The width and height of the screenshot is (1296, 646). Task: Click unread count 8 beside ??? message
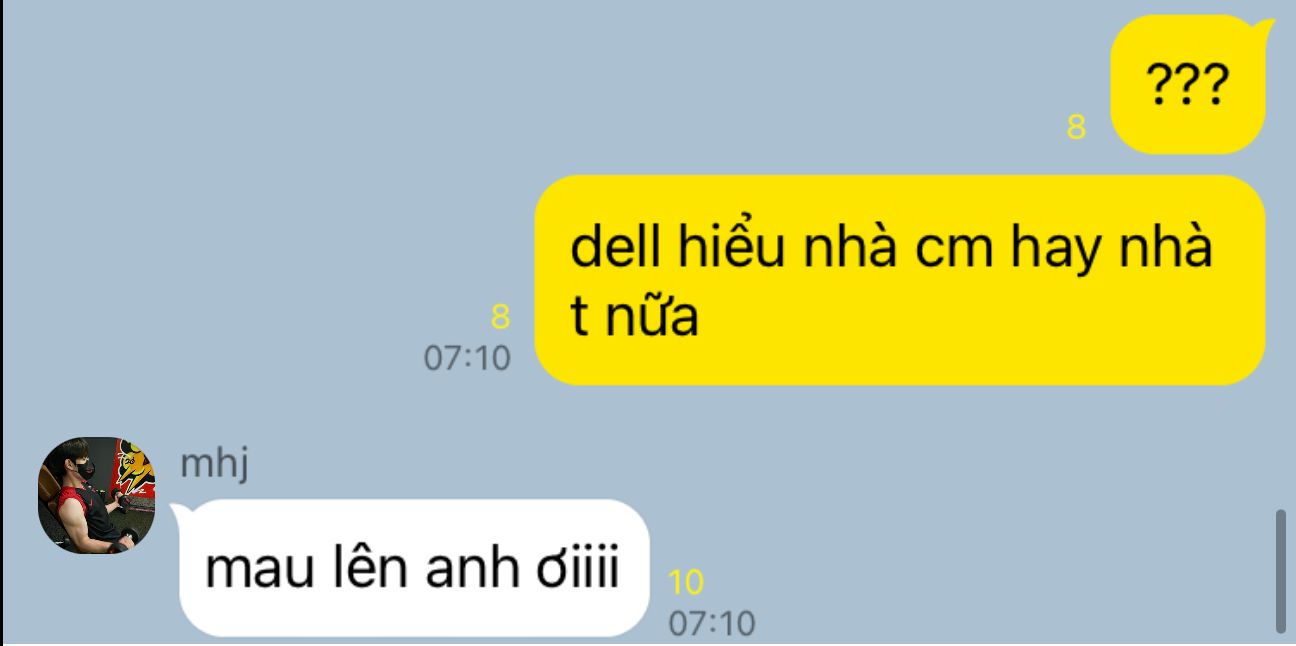pos(1076,127)
